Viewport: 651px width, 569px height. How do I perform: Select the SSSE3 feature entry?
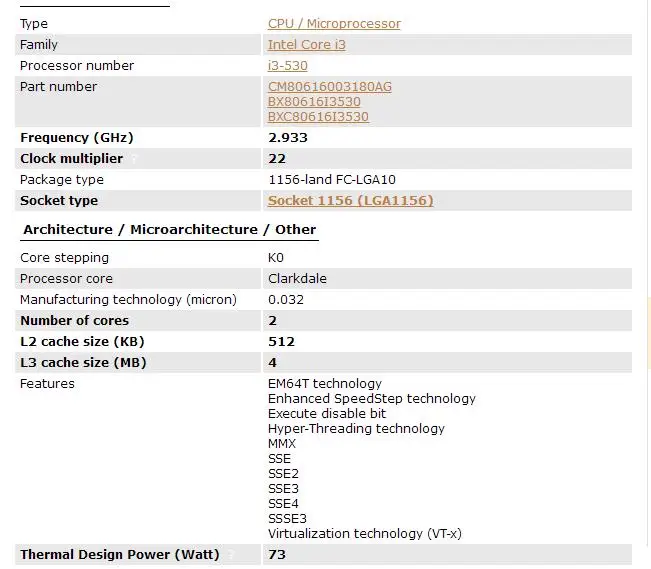(287, 518)
